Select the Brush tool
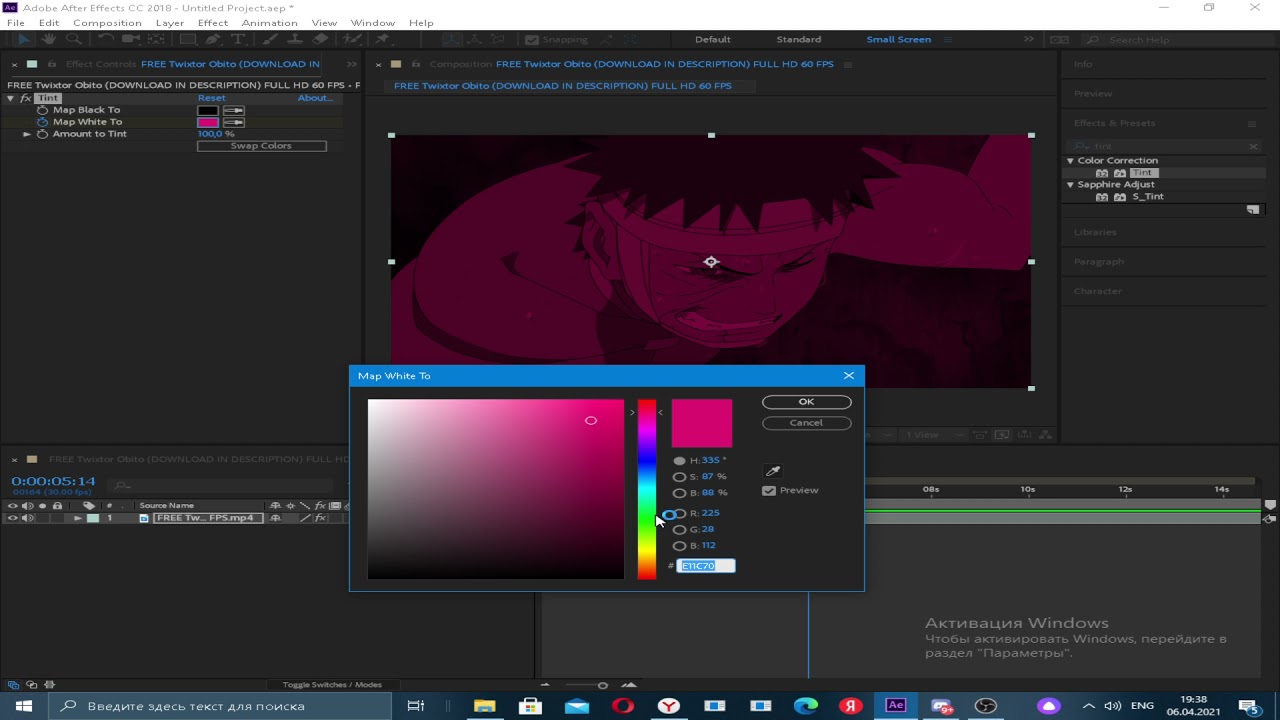The image size is (1280, 720). (269, 39)
